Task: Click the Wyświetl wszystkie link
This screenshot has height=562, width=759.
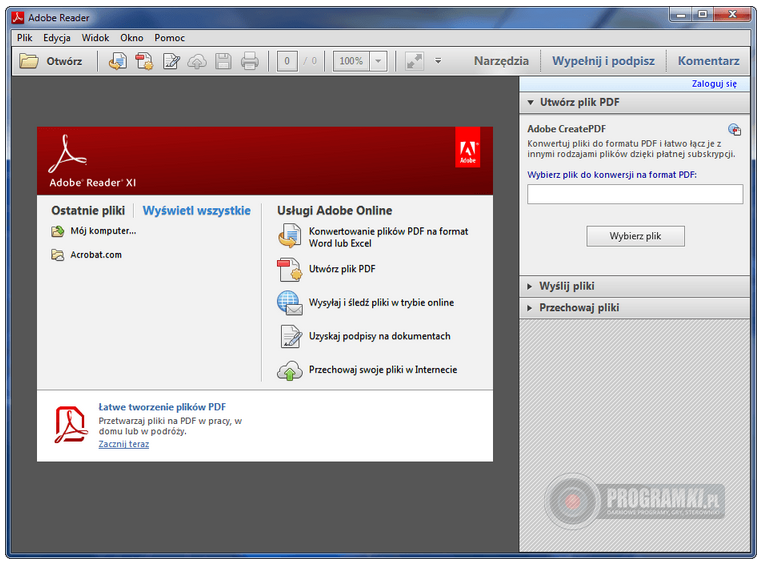Action: (197, 211)
